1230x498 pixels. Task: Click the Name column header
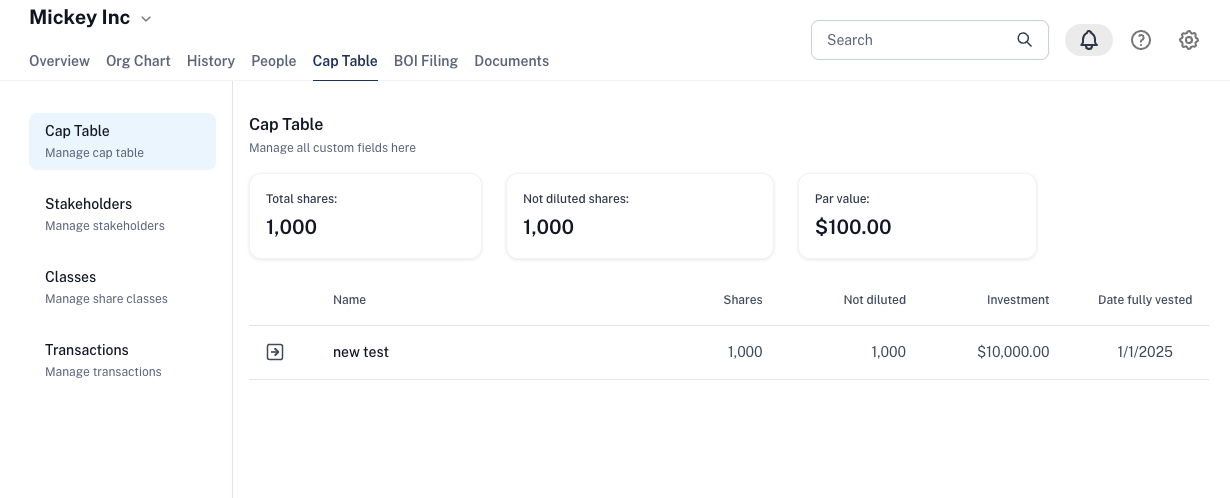pos(349,300)
